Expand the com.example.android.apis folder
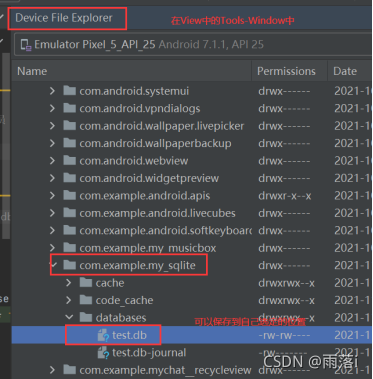373x379 pixels. [x=52, y=196]
